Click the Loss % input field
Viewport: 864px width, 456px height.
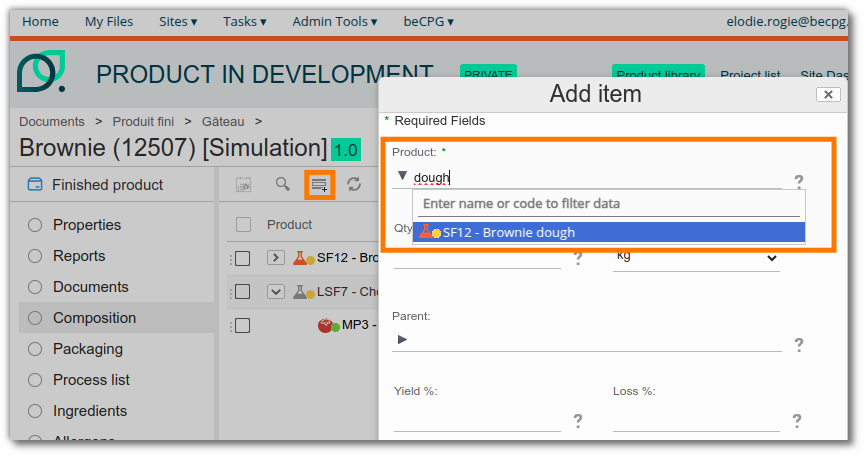(x=696, y=421)
